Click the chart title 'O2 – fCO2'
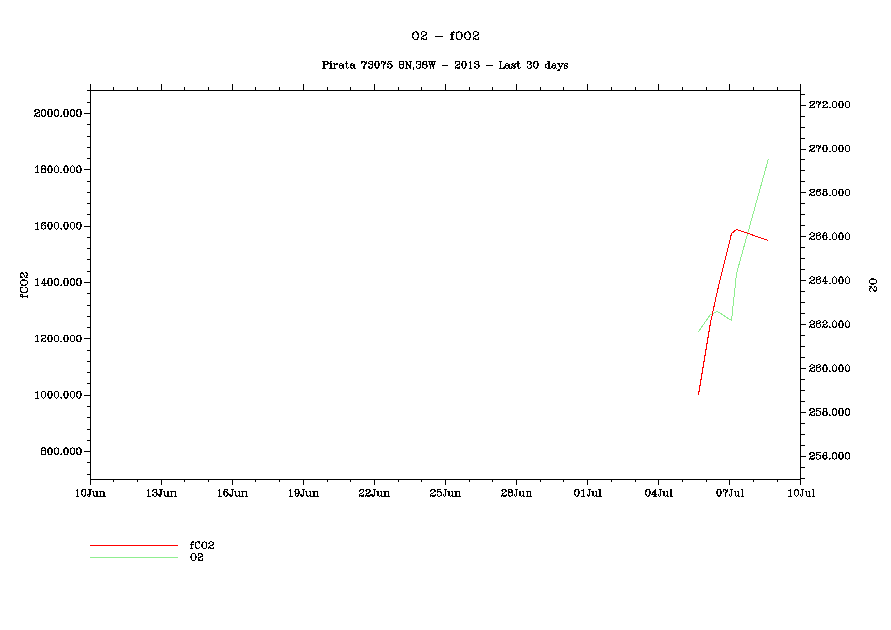 pos(445,35)
